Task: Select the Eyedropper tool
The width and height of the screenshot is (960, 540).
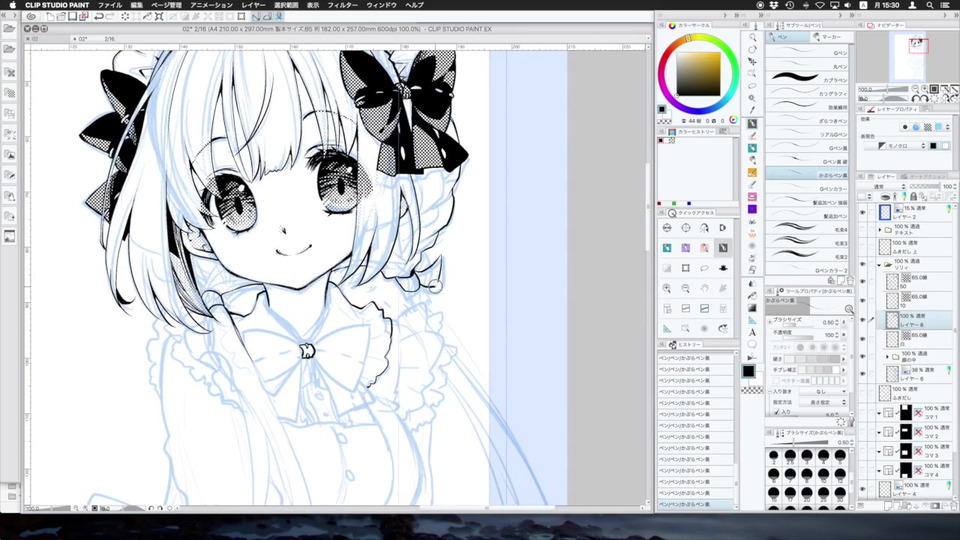Action: 752,111
